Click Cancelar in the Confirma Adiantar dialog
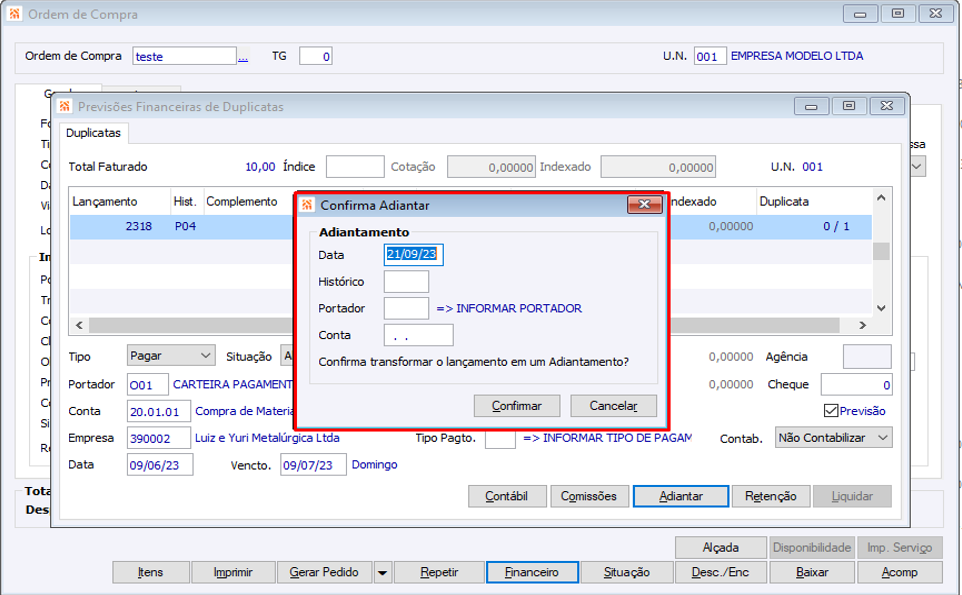The width and height of the screenshot is (962, 595). point(614,406)
